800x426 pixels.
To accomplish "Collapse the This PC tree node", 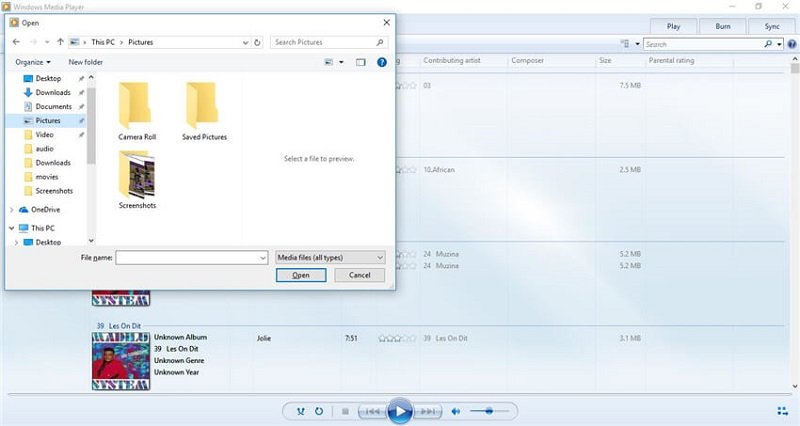I will tap(12, 228).
